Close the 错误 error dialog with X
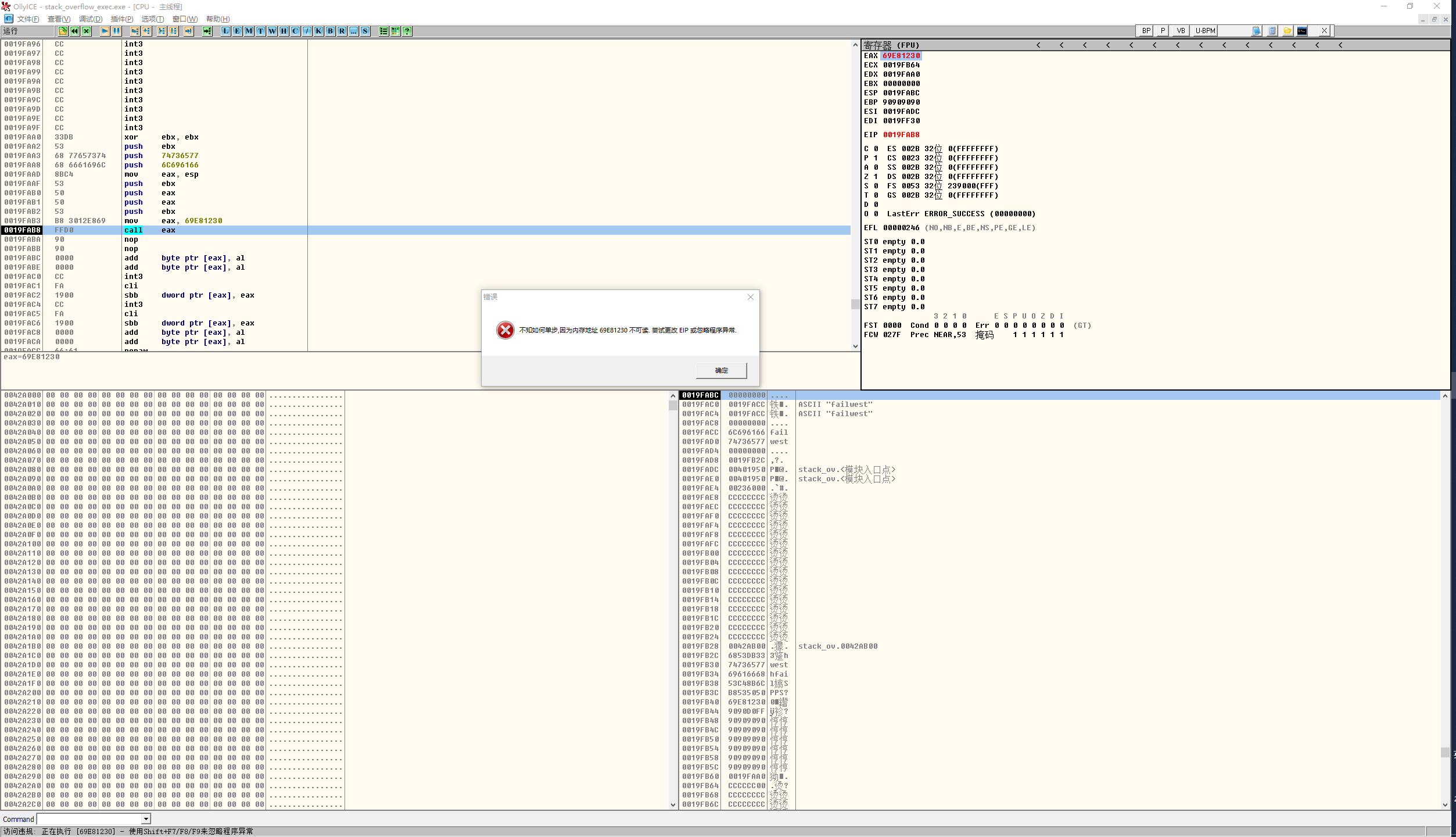 click(750, 297)
